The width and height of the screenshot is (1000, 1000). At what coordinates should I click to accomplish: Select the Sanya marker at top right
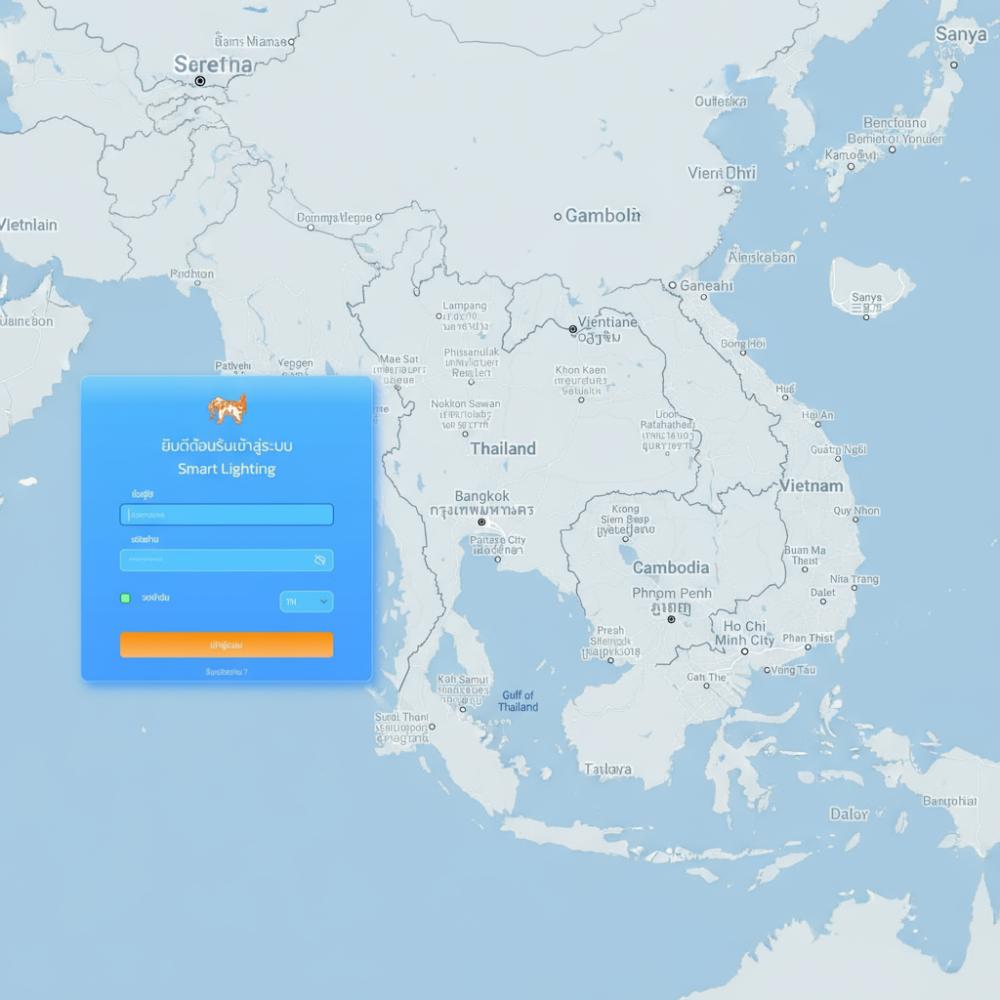(954, 64)
